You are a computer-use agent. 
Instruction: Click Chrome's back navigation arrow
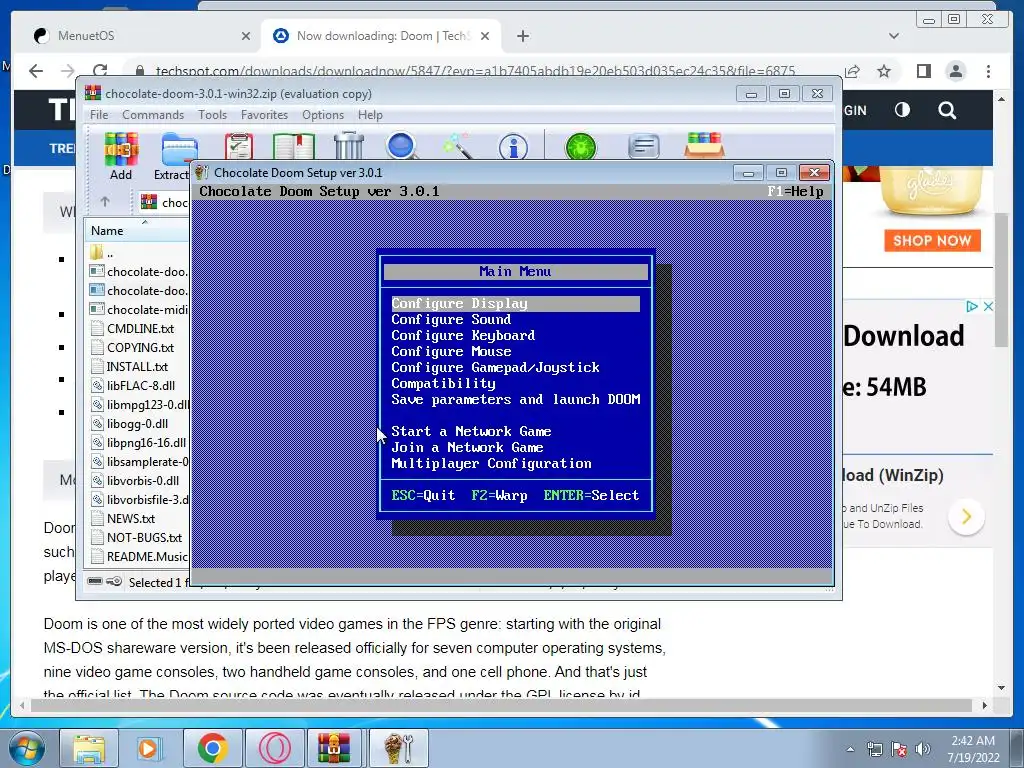point(36,71)
